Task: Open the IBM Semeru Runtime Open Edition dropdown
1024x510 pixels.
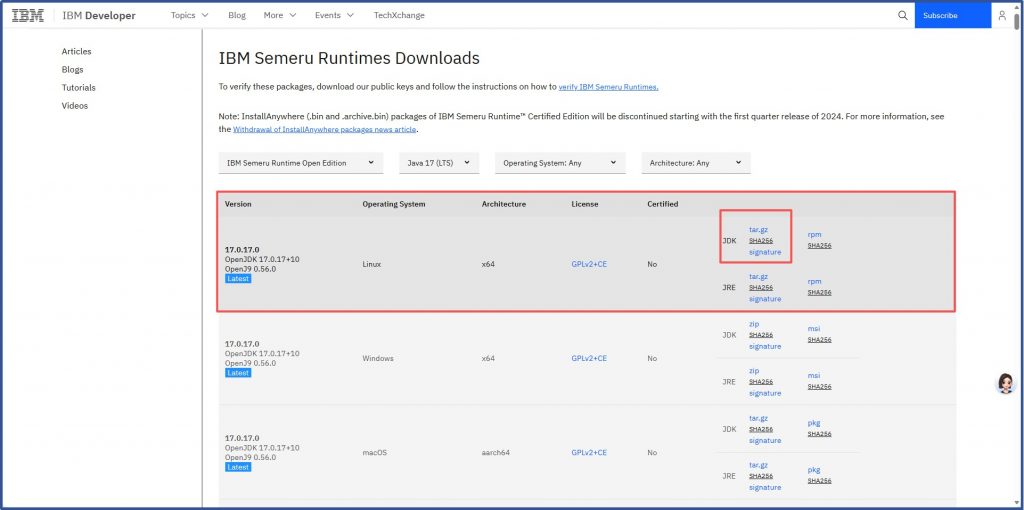Action: [300, 163]
